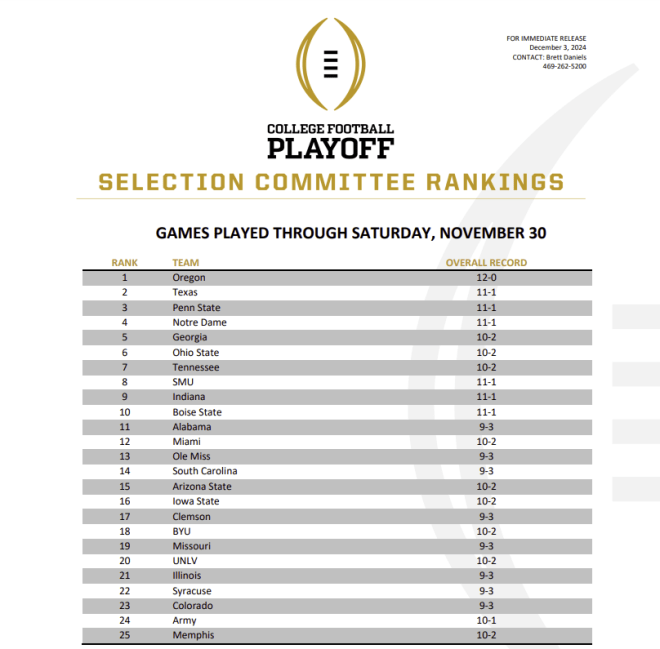Click the College Football Playoff football logo
Screen dimensions: 660x649
click(x=330, y=64)
